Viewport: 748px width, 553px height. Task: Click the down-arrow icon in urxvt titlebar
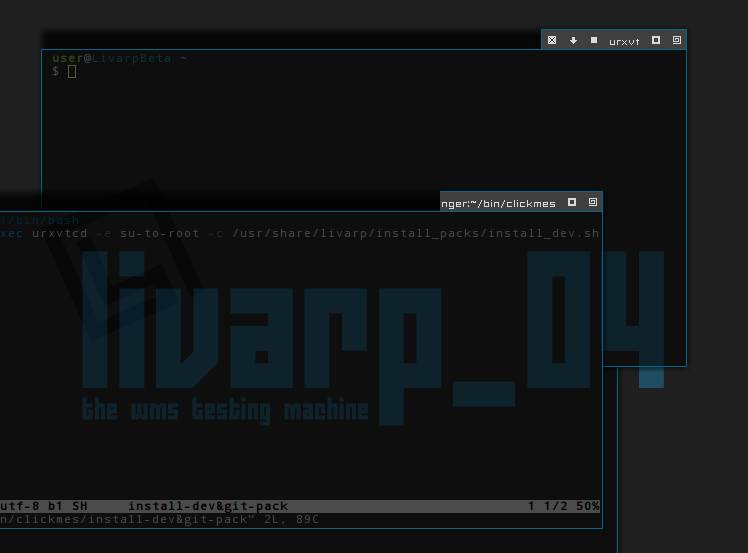click(x=573, y=41)
